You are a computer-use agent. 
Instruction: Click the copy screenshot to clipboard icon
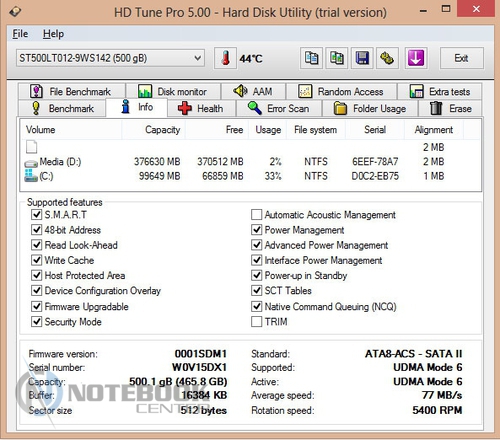337,58
